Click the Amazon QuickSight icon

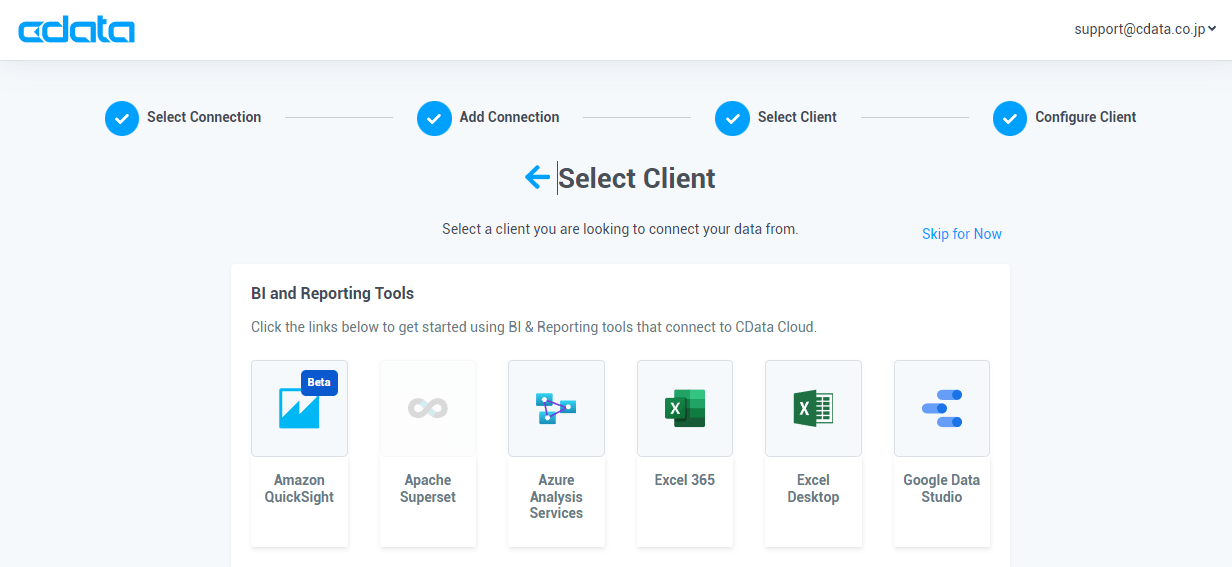click(299, 409)
